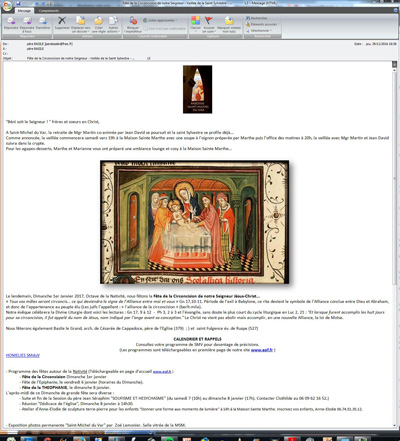Open the HOMELIES SMduV link
This screenshot has height=441, width=400.
[x=23, y=355]
